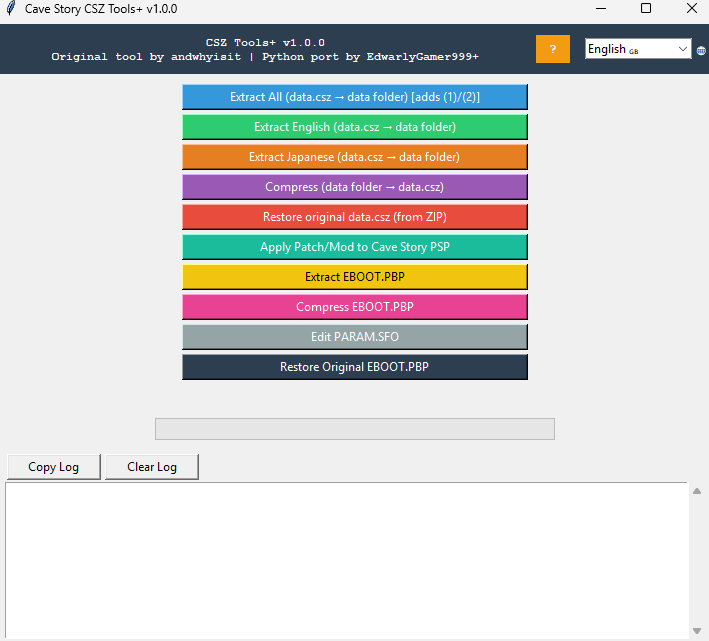Click the Extract English button
Screen dimensions: 709x641
pos(355,127)
